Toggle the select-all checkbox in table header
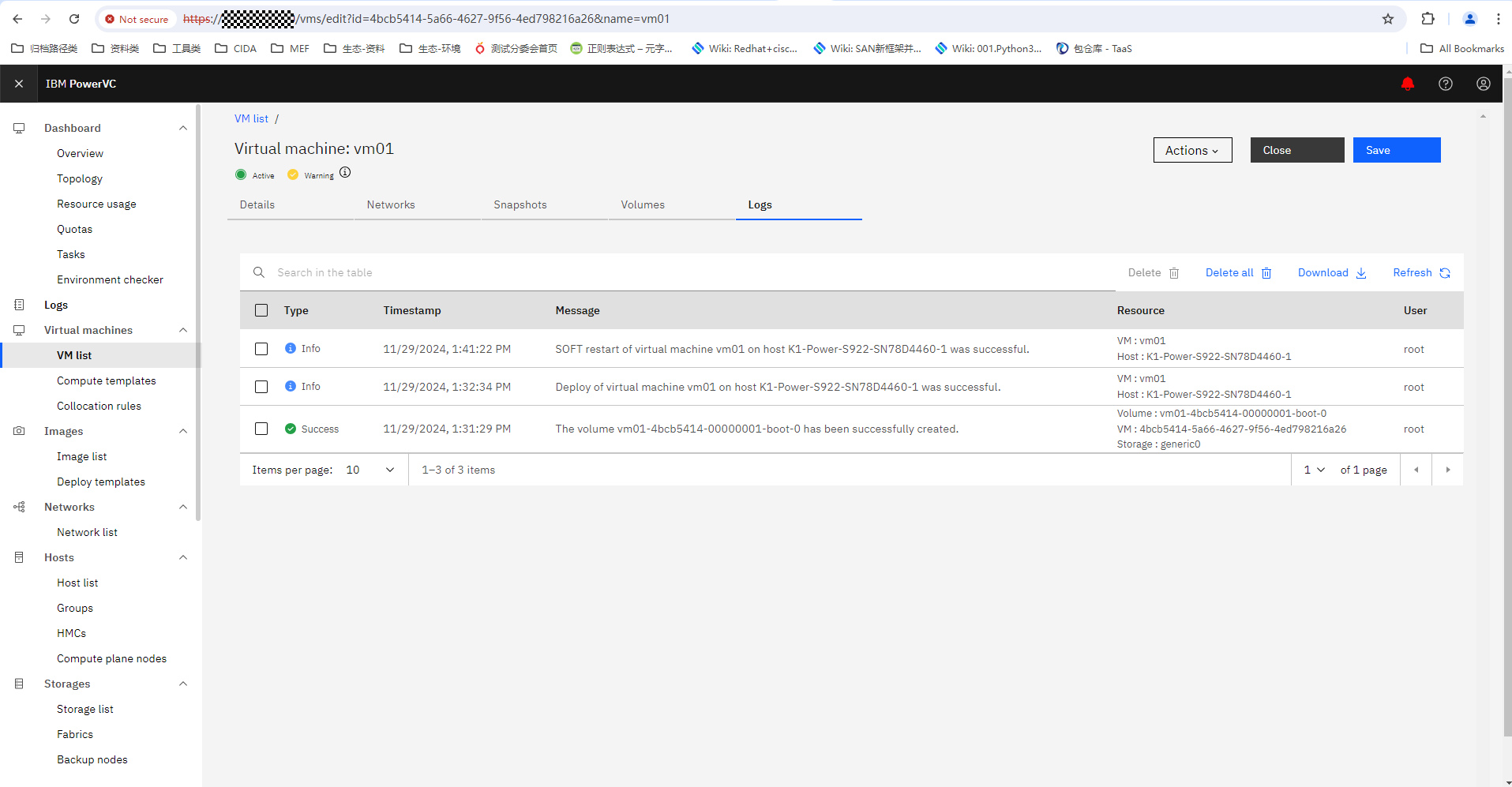 (x=261, y=310)
